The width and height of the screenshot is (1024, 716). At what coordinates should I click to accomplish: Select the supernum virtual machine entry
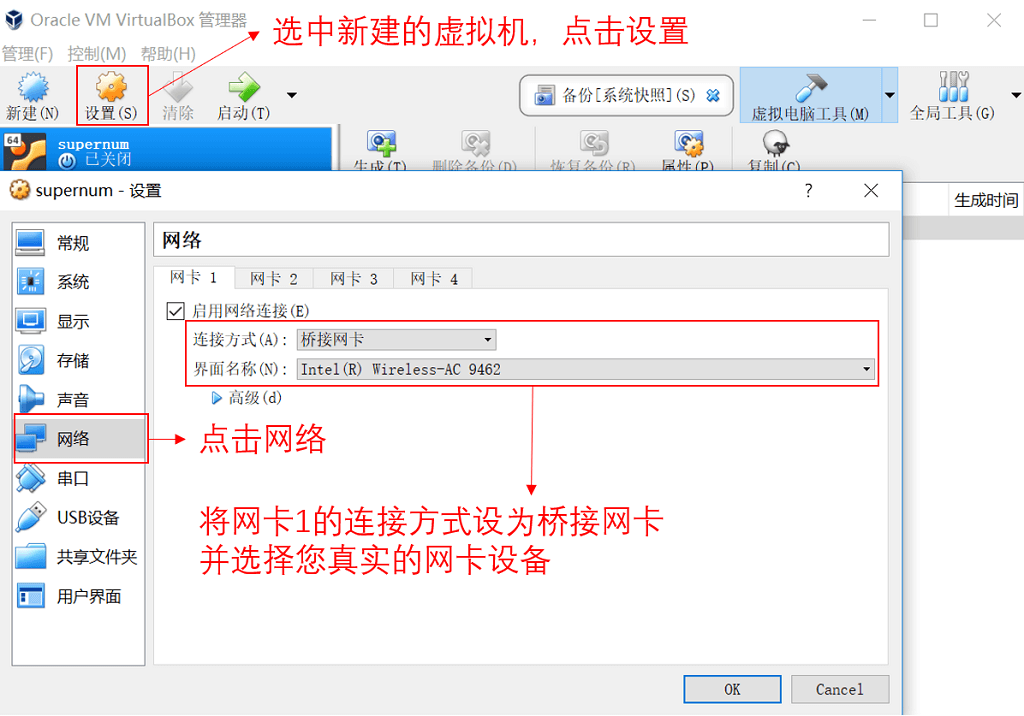[x=167, y=150]
